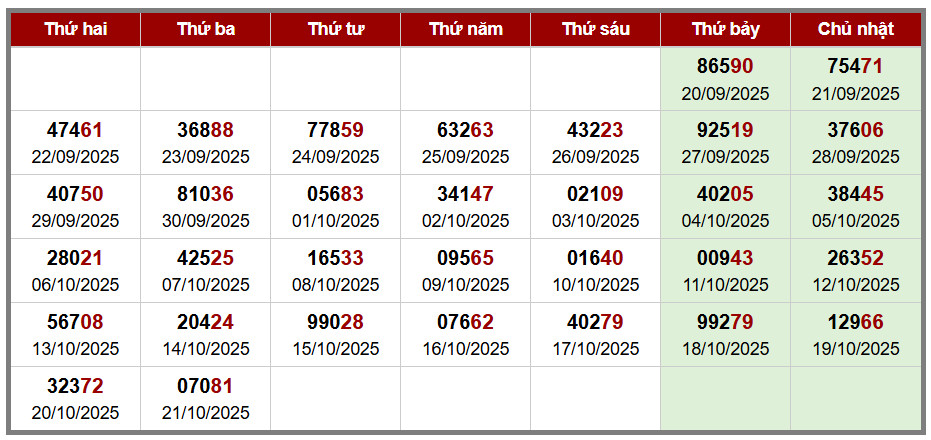Select the Thứ sáu column header

click(x=595, y=29)
